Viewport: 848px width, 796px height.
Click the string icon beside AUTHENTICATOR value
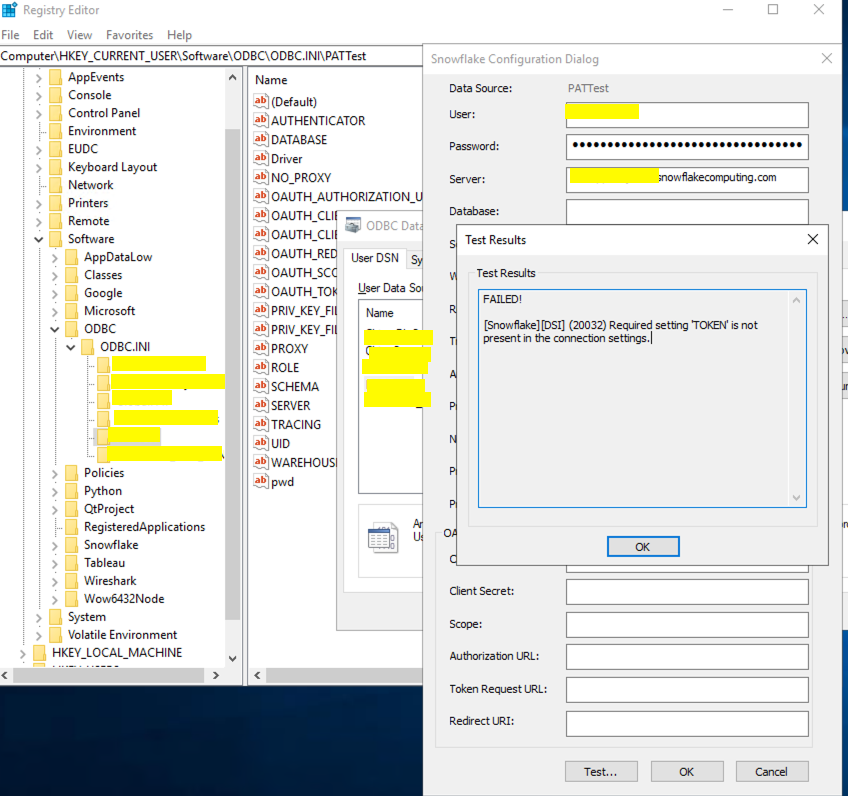click(261, 121)
